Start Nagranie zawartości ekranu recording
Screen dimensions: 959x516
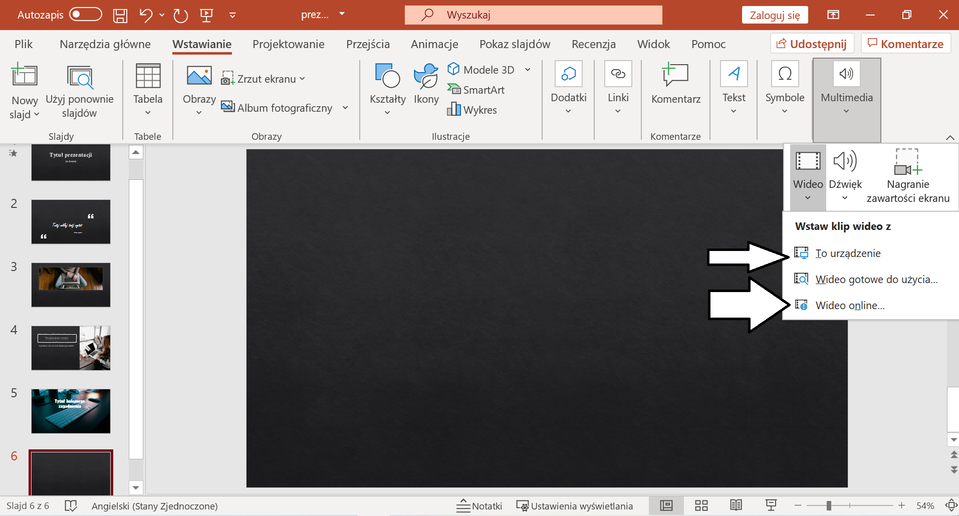(x=906, y=175)
